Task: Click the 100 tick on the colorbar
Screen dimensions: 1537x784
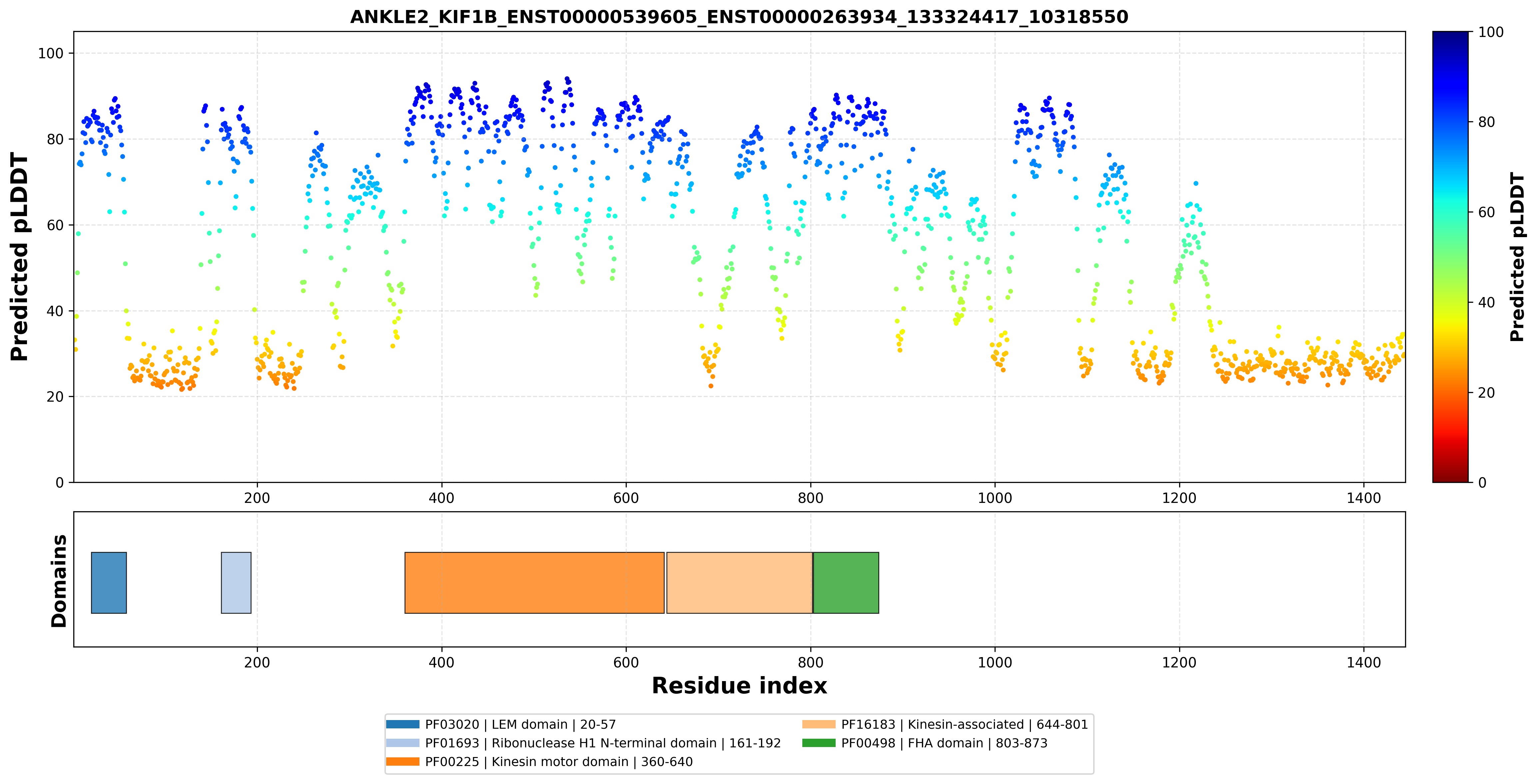Action: point(1491,32)
